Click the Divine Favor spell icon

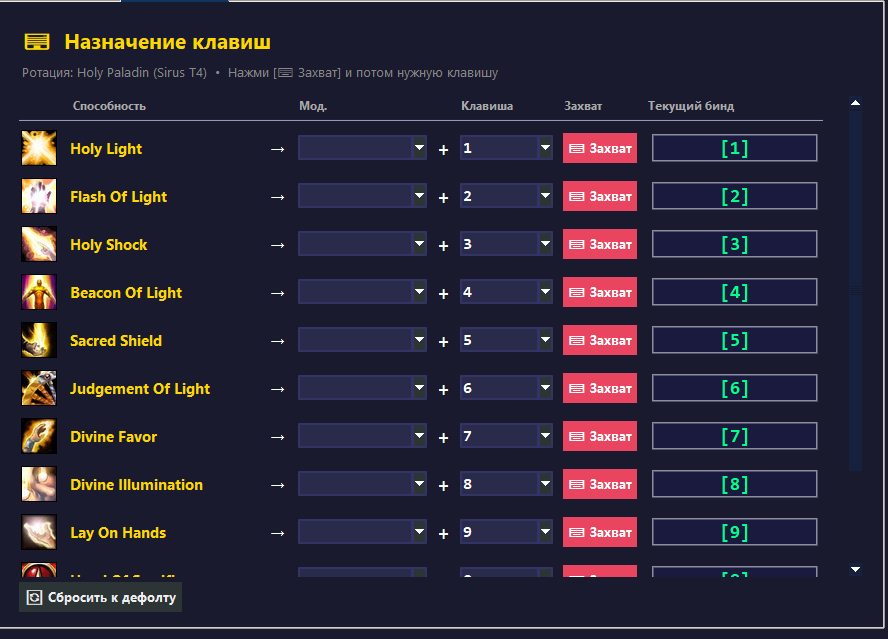click(39, 436)
